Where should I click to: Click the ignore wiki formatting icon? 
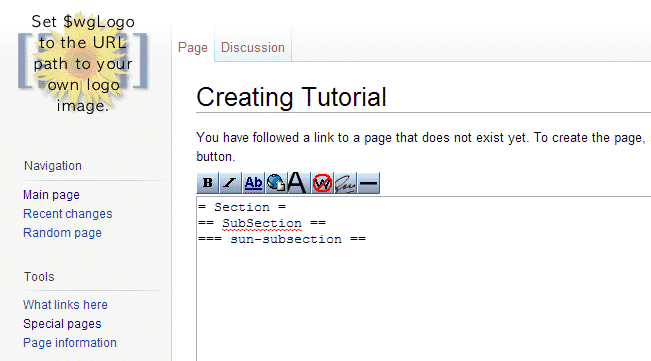pyautogui.click(x=322, y=183)
